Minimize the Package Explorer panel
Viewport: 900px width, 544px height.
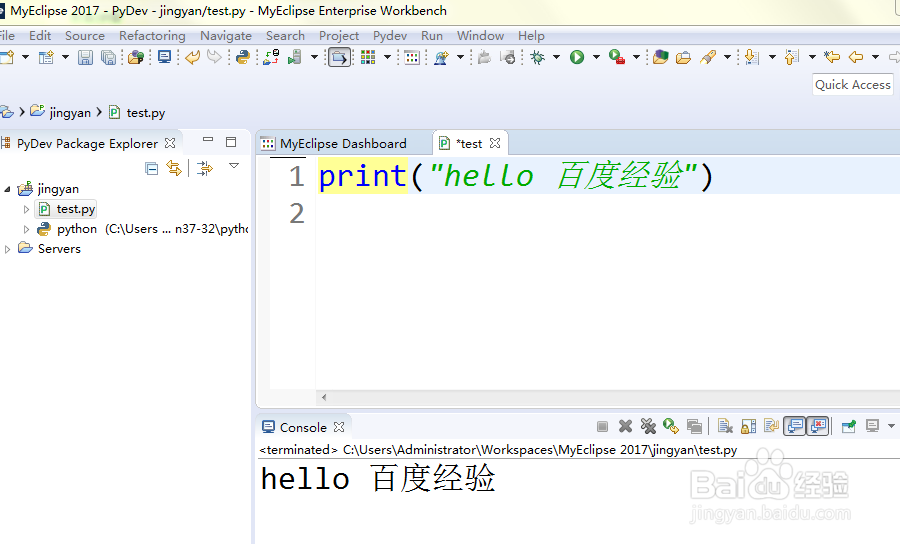tap(208, 140)
